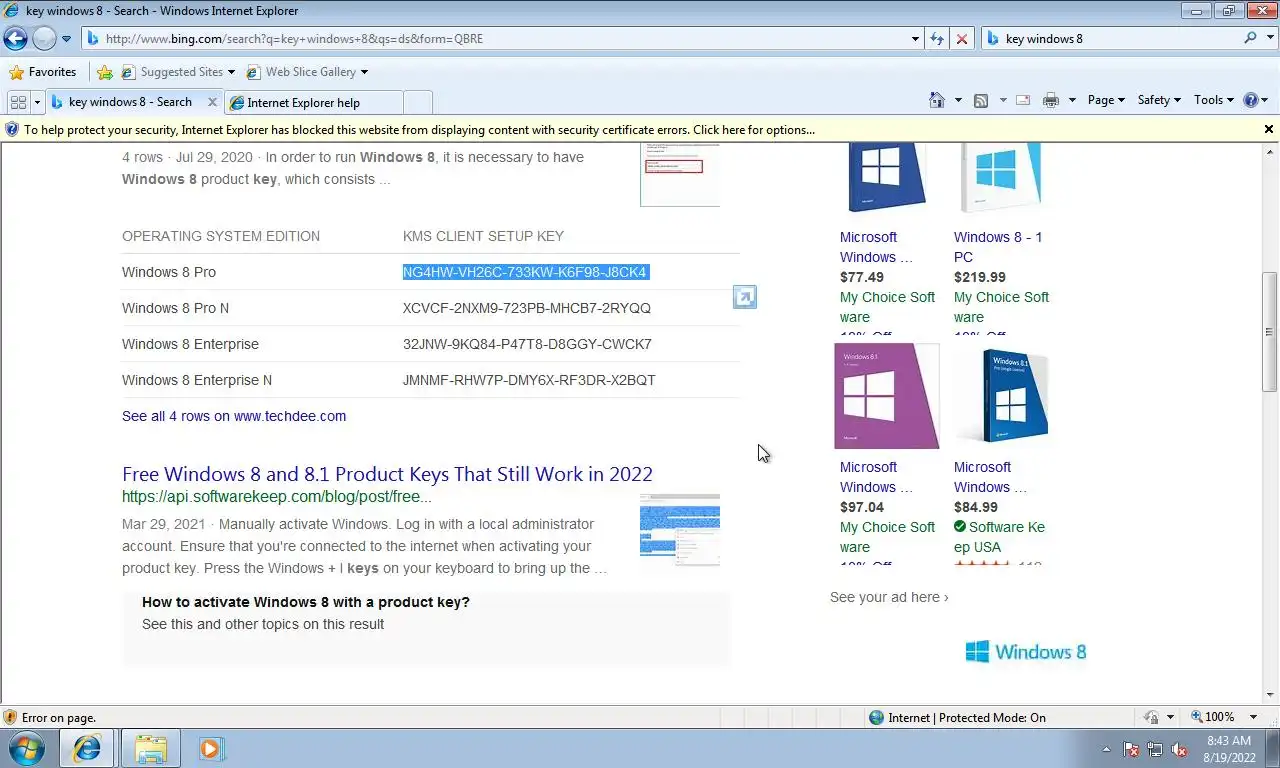Click the Windows 8 Enterprise key text

[527, 344]
